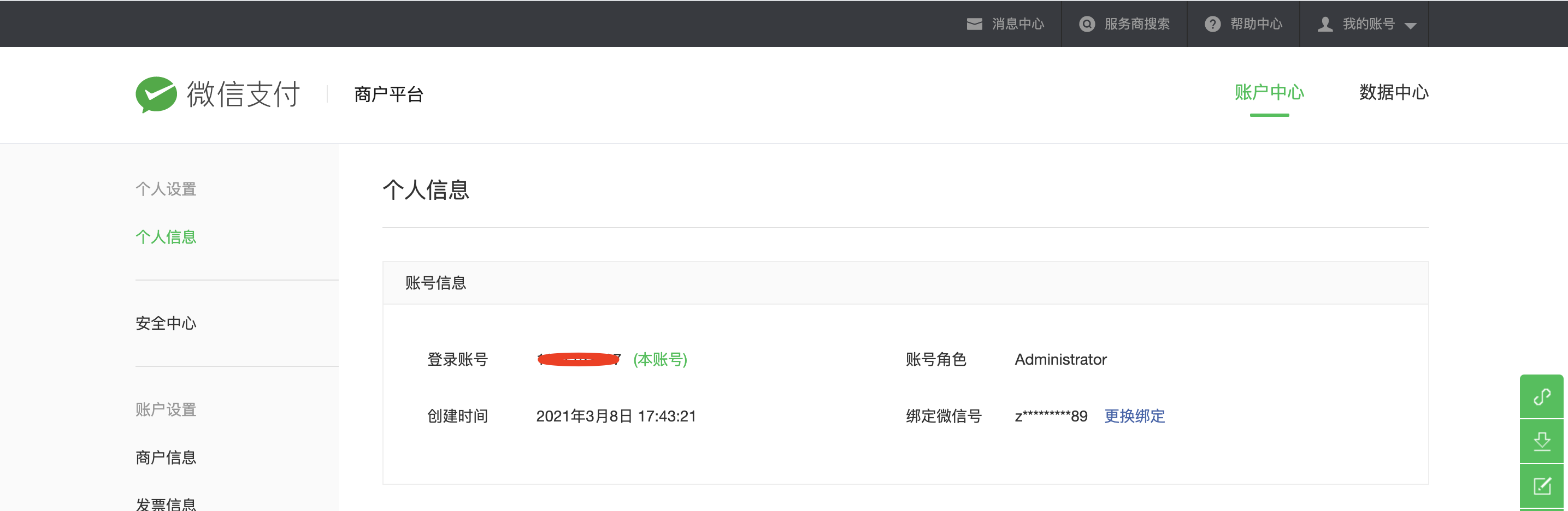The width and height of the screenshot is (1568, 511).
Task: Click the green floating download icon button
Action: 1542,441
